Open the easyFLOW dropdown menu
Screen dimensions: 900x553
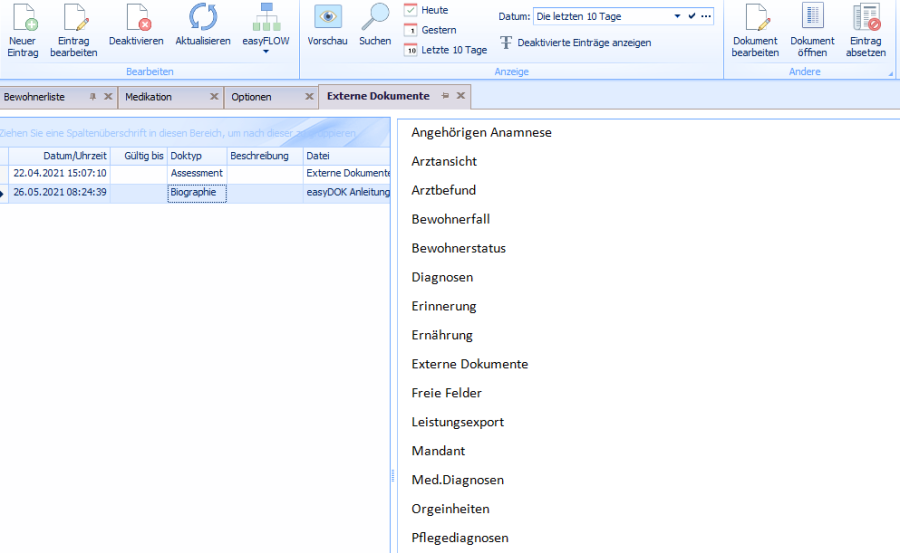point(266,51)
